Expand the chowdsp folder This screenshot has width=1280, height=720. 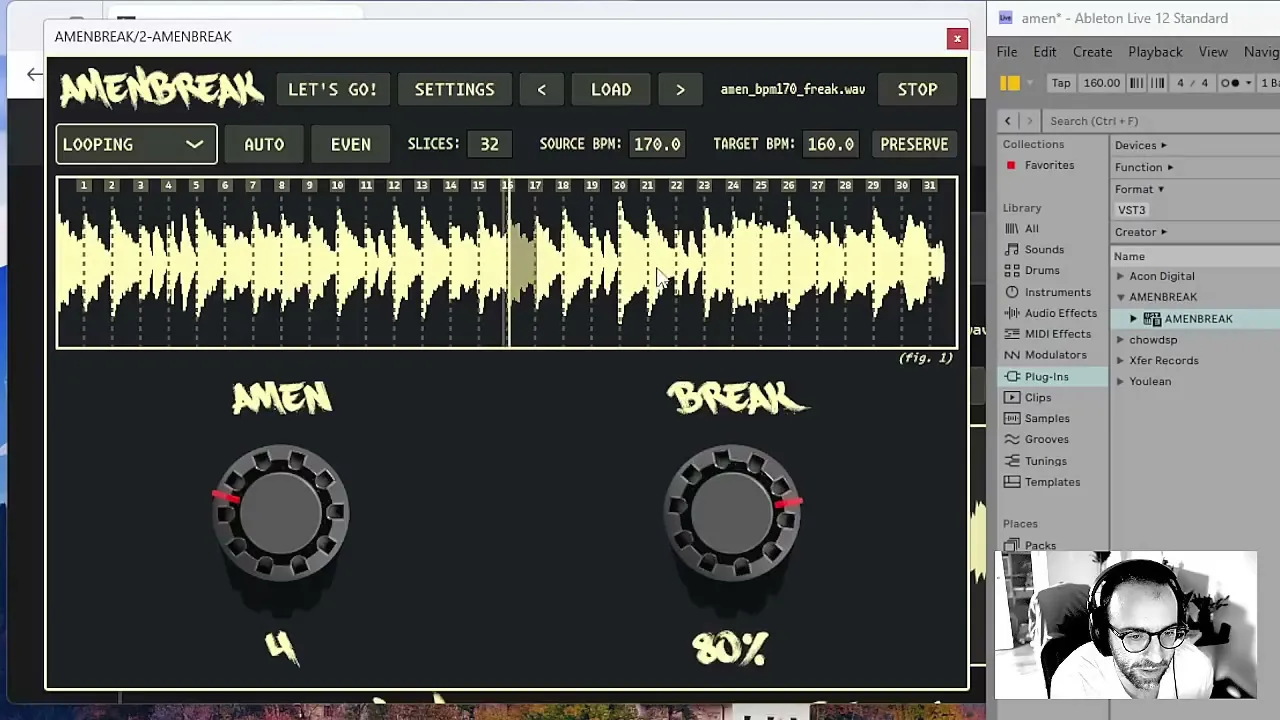(x=1120, y=340)
